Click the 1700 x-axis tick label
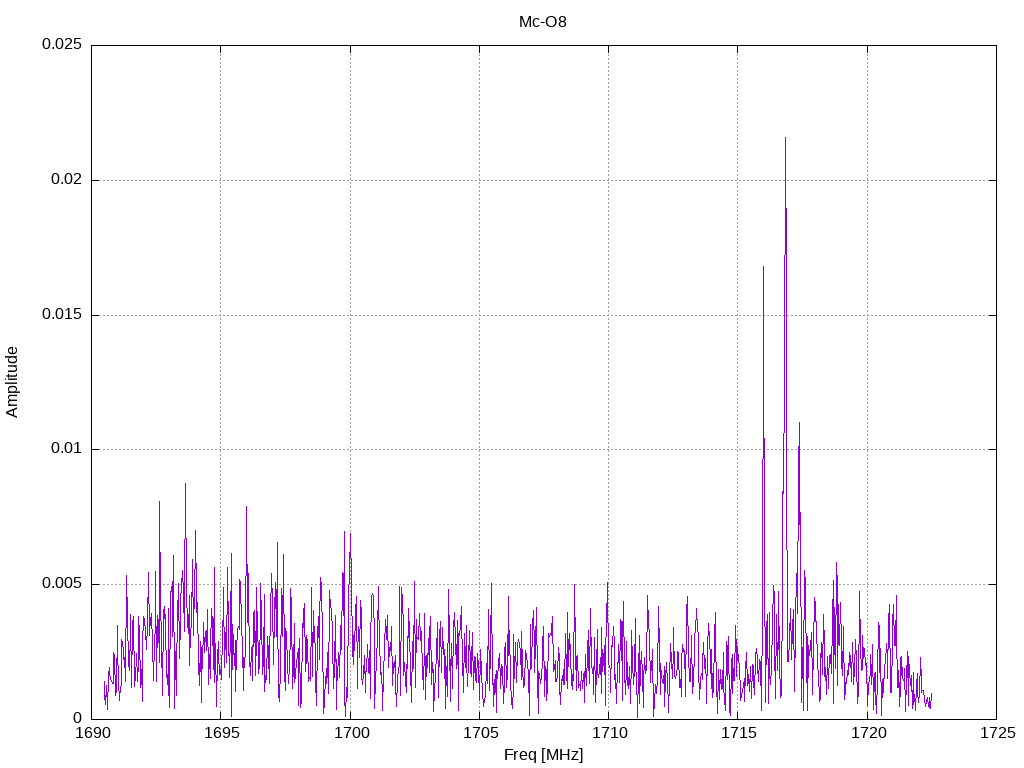The image size is (1024, 768). tap(350, 734)
